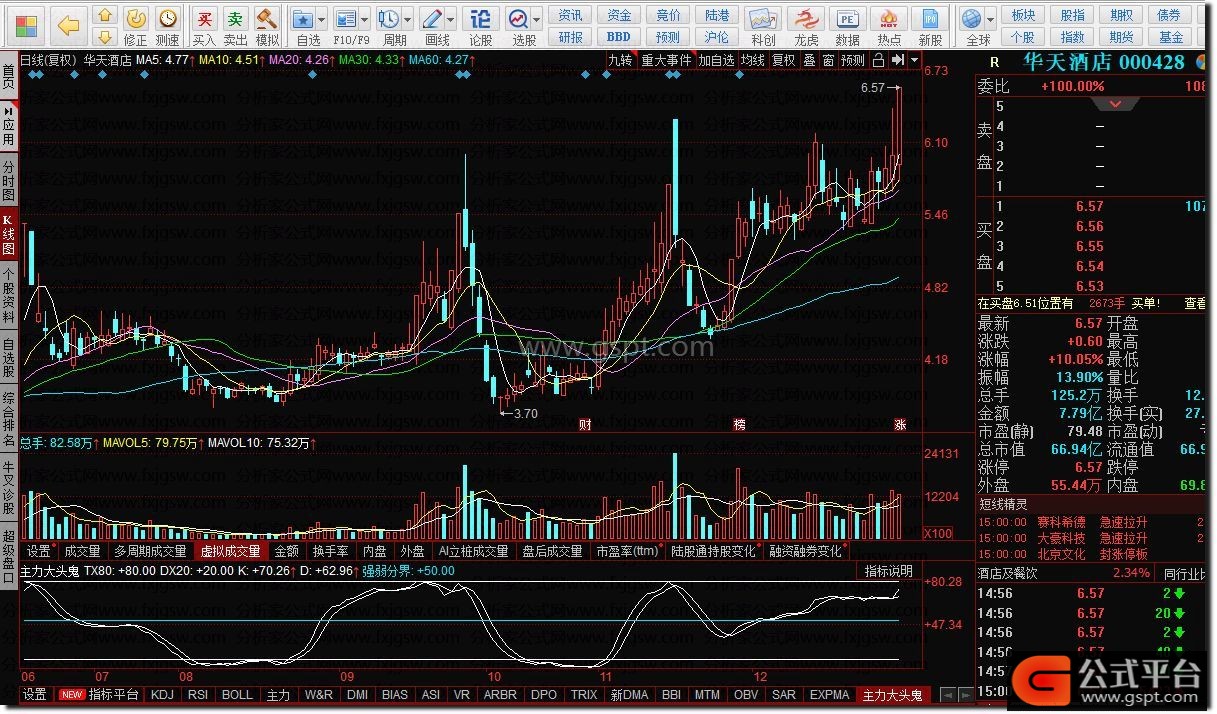Expand the 周期 period dropdown arrow
The image size is (1217, 714).
pyautogui.click(x=408, y=19)
